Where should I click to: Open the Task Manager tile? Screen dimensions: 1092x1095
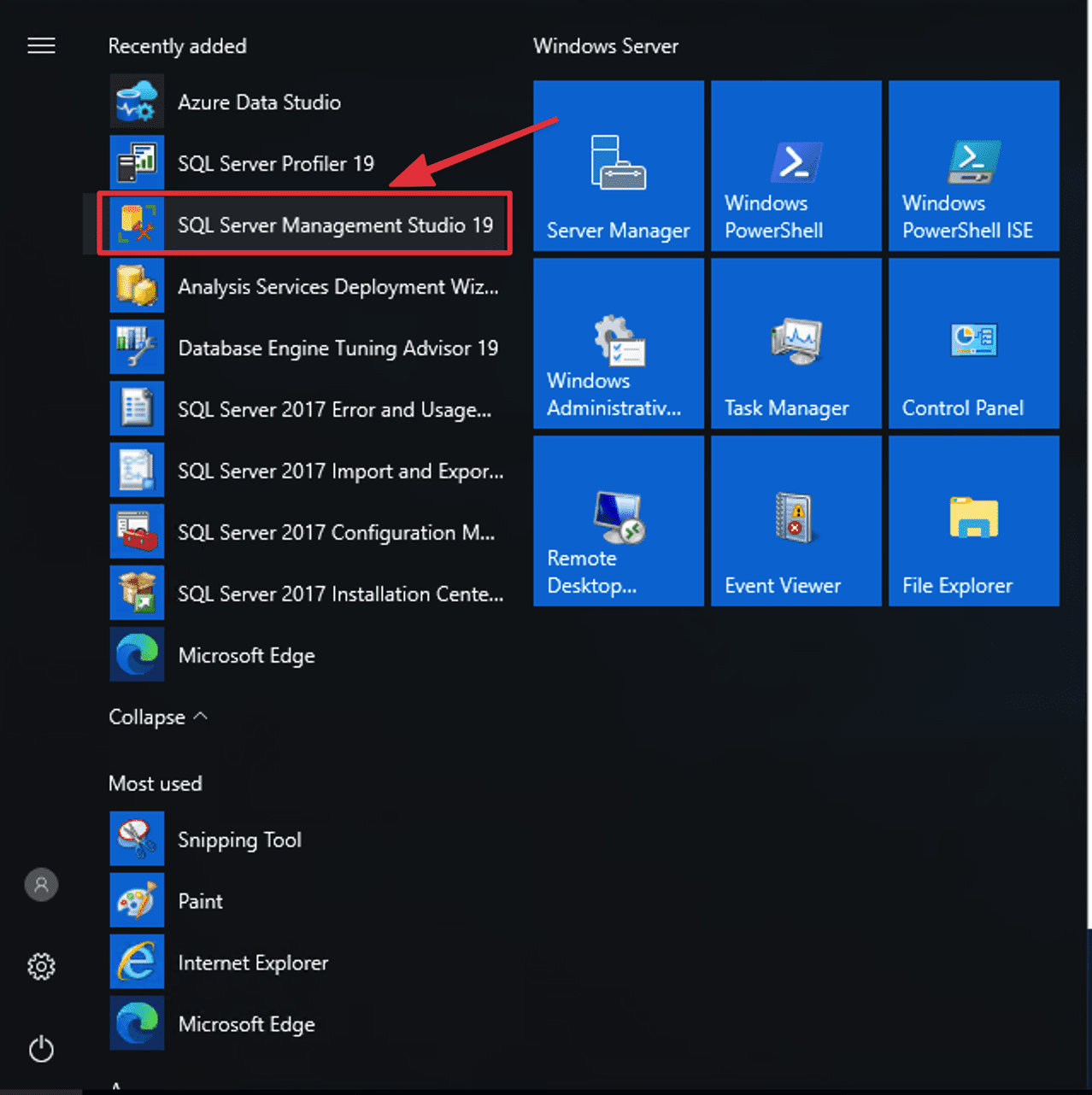click(x=796, y=344)
